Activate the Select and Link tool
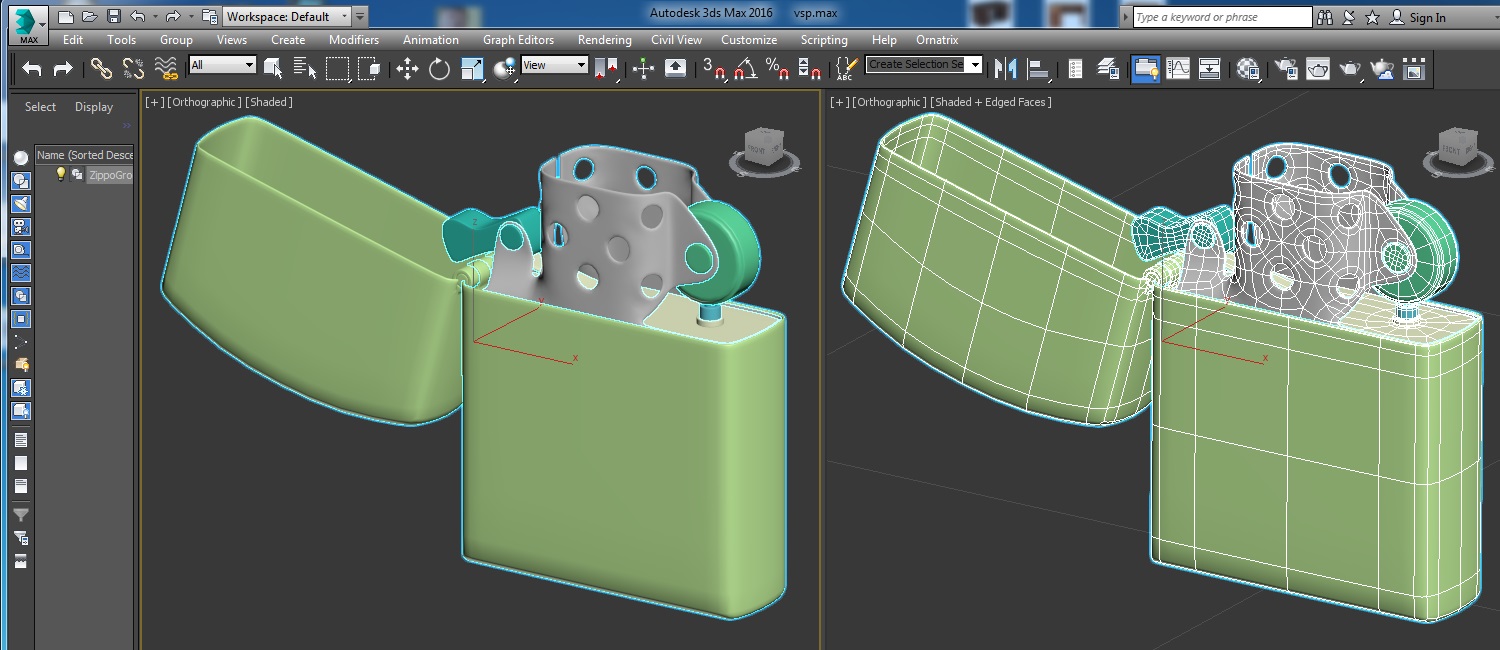Image resolution: width=1500 pixels, height=650 pixels. (x=101, y=68)
